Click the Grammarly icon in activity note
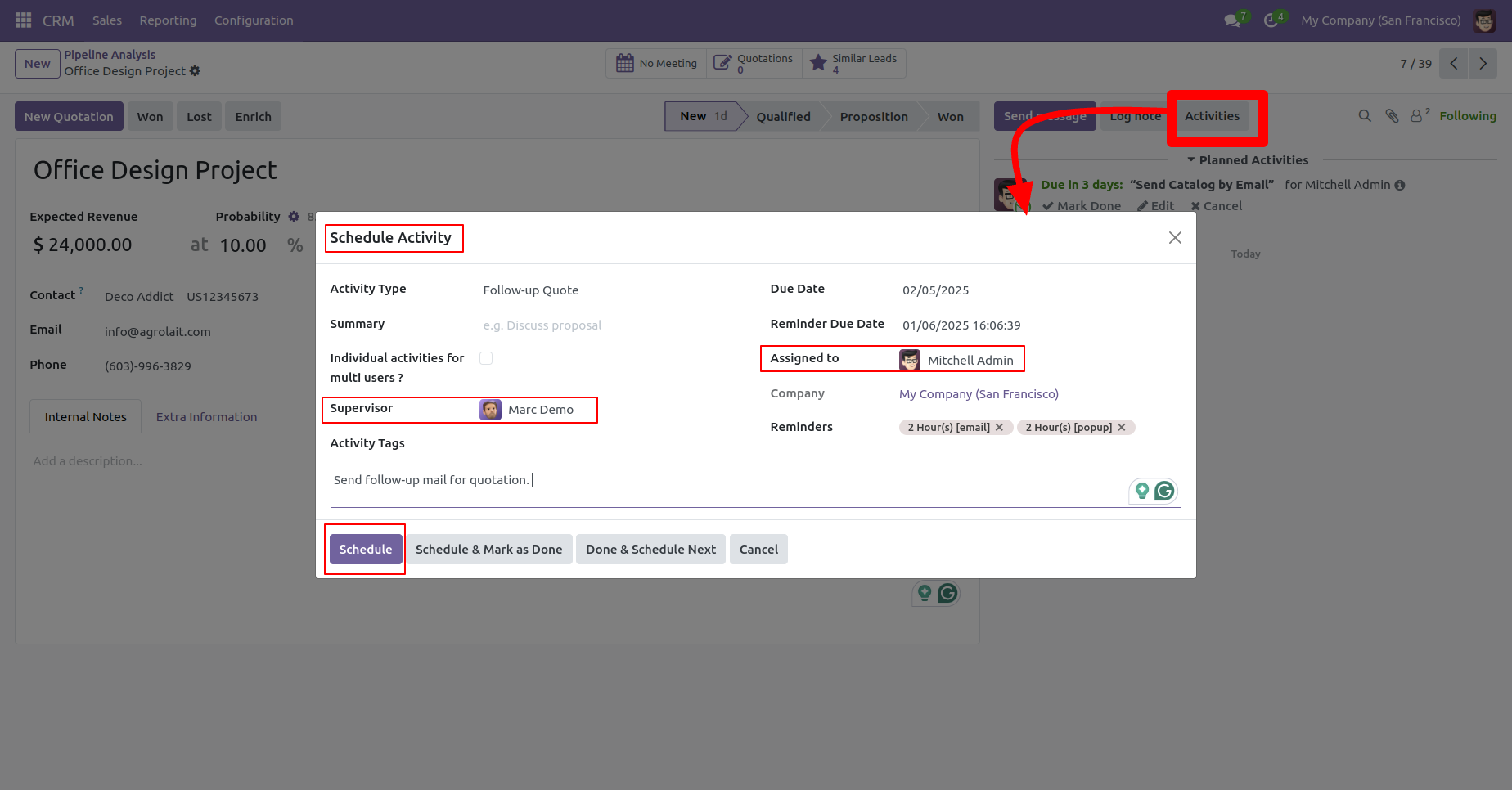The width and height of the screenshot is (1512, 790). (1164, 491)
